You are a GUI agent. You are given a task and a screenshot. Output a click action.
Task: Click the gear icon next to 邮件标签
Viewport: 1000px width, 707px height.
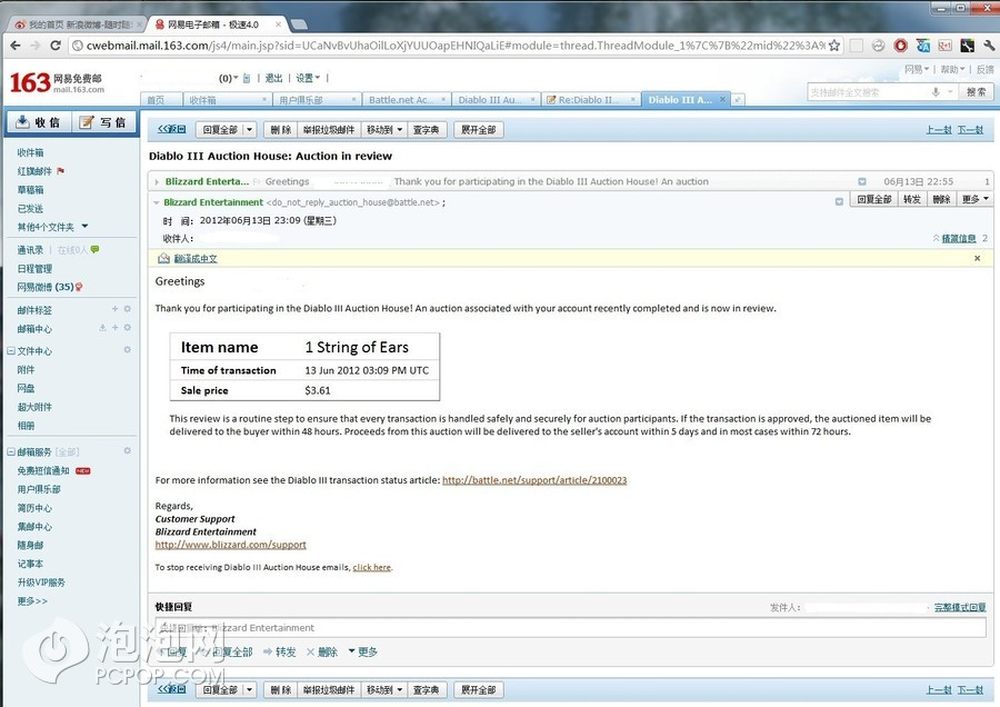tap(128, 309)
